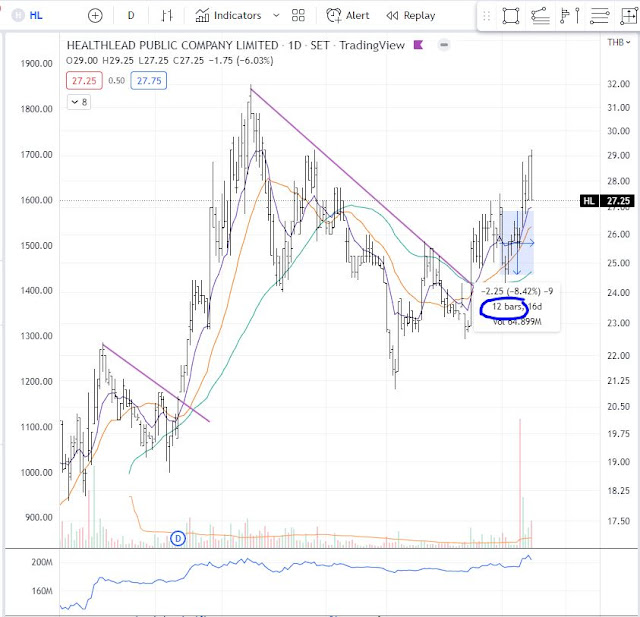Click the OHLC values line showing O29.00

click(x=170, y=61)
